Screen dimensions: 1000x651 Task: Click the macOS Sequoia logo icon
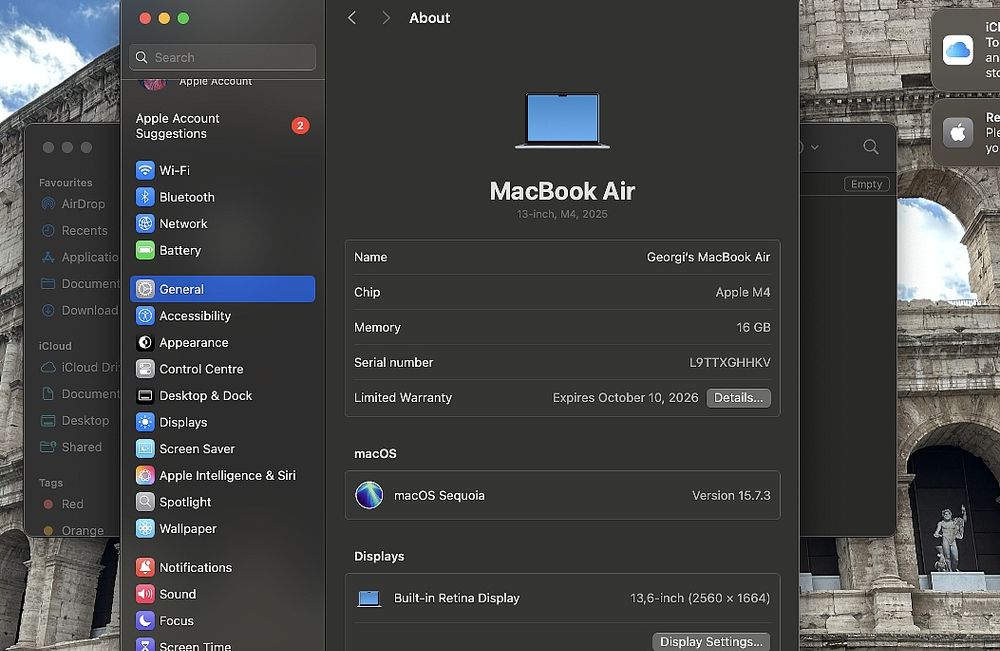coord(369,495)
